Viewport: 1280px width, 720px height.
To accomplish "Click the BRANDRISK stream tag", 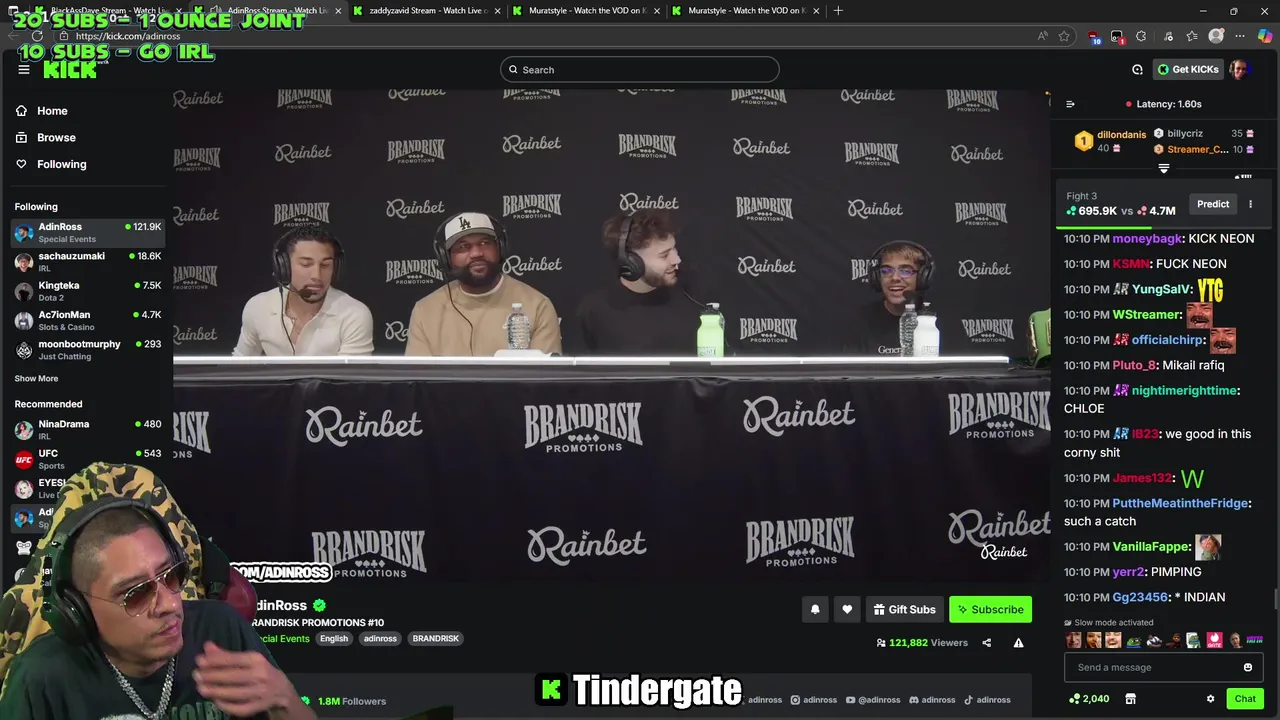I will tap(435, 639).
